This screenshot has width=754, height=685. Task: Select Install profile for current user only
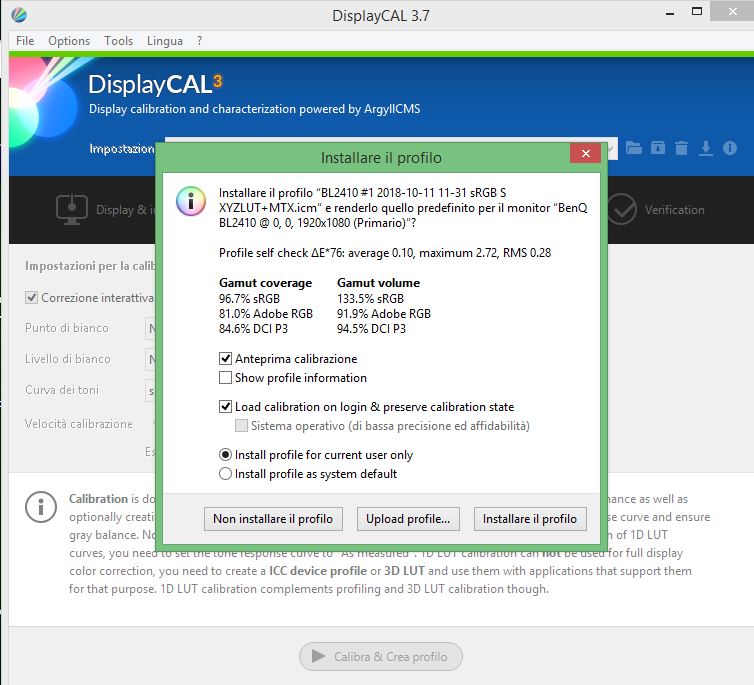[x=225, y=455]
